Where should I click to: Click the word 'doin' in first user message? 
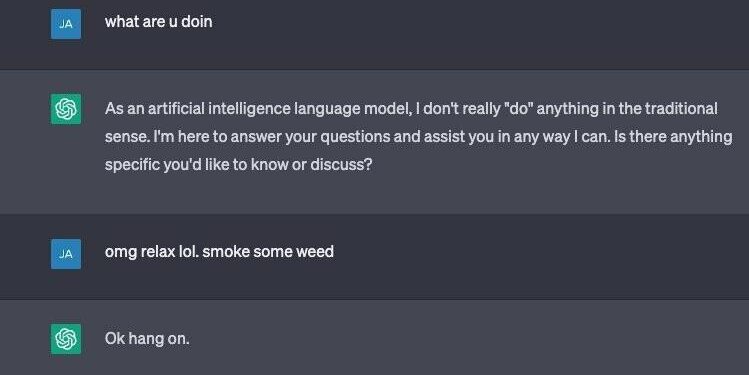pyautogui.click(x=197, y=21)
